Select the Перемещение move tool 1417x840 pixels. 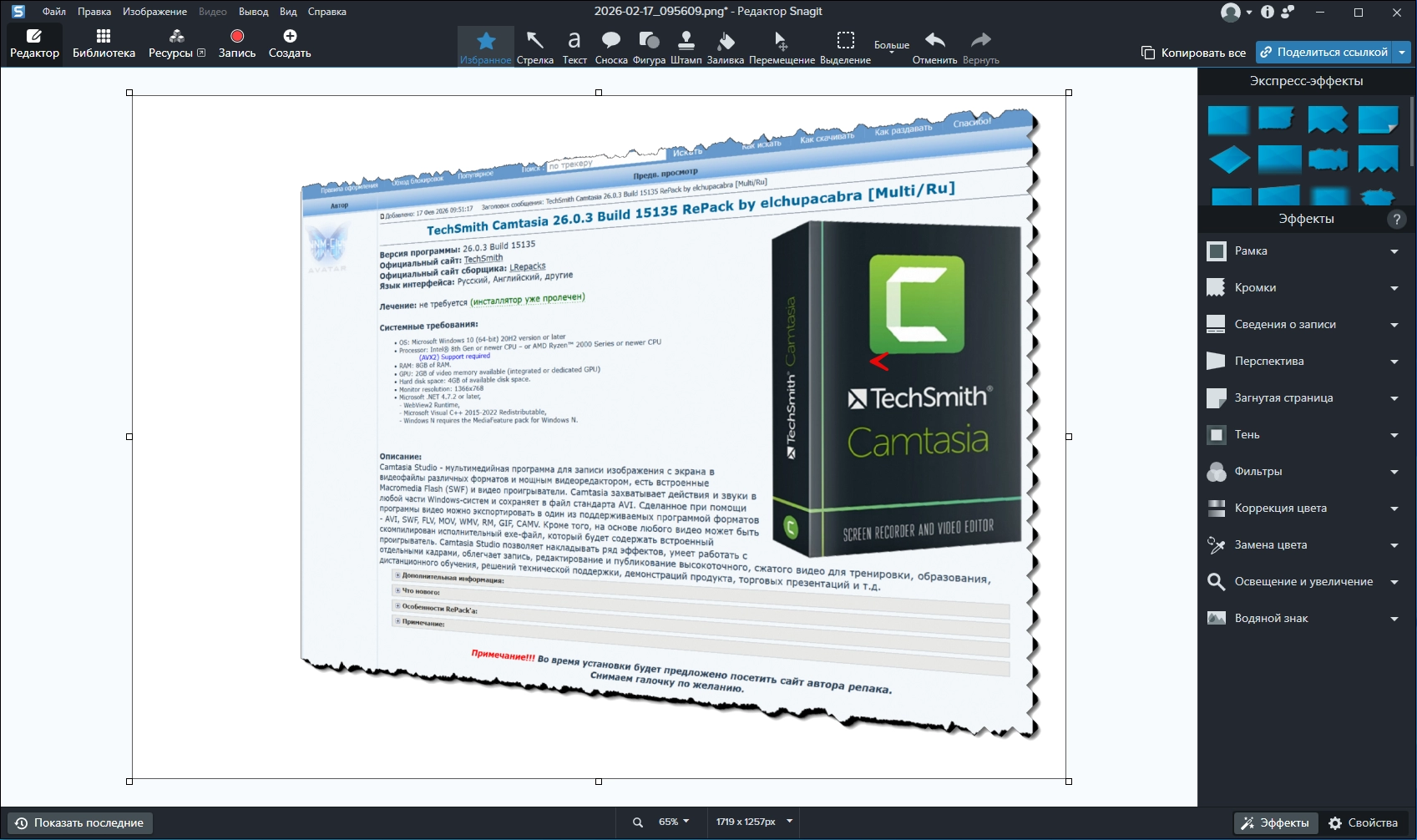click(782, 47)
